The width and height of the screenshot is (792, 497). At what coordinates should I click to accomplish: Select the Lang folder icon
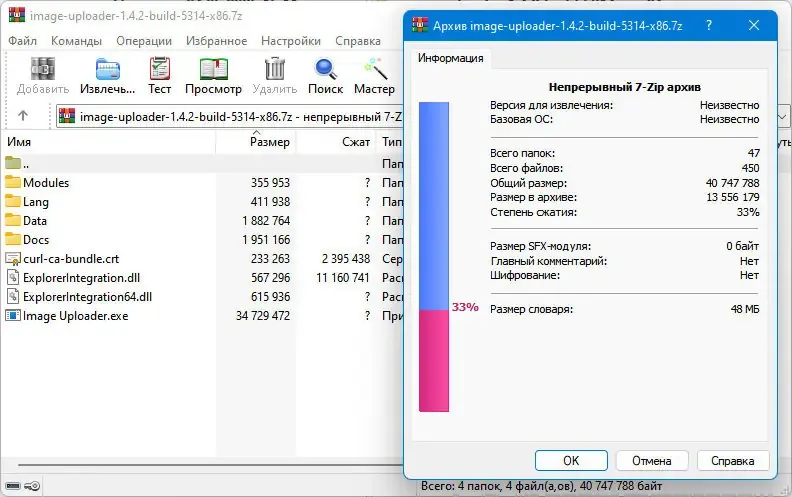pos(13,202)
